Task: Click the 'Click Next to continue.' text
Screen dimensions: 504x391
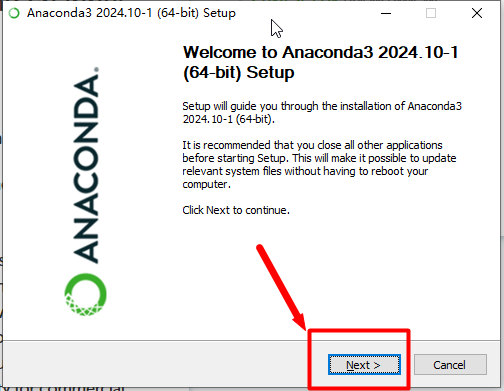Action: (x=236, y=210)
